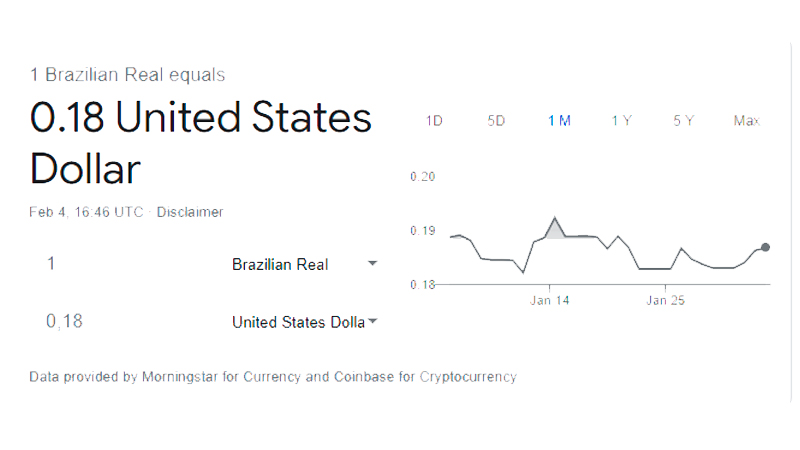Open the Brazilian Real currency selector
The height and width of the screenshot is (450, 800).
pos(304,264)
